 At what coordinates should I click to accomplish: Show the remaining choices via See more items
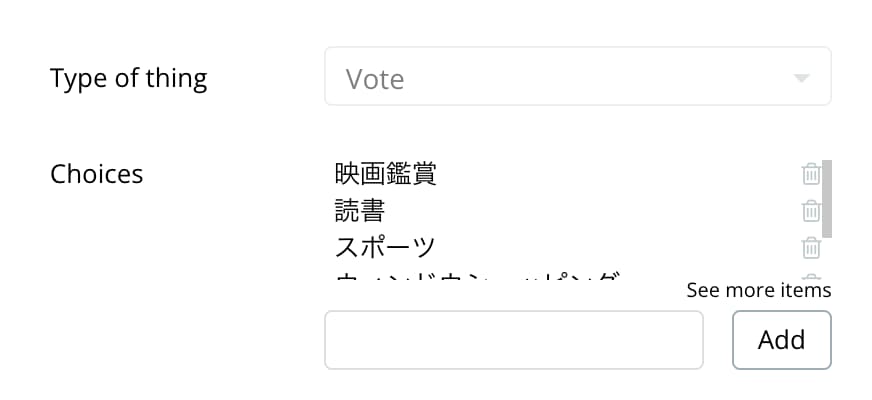pos(759,290)
